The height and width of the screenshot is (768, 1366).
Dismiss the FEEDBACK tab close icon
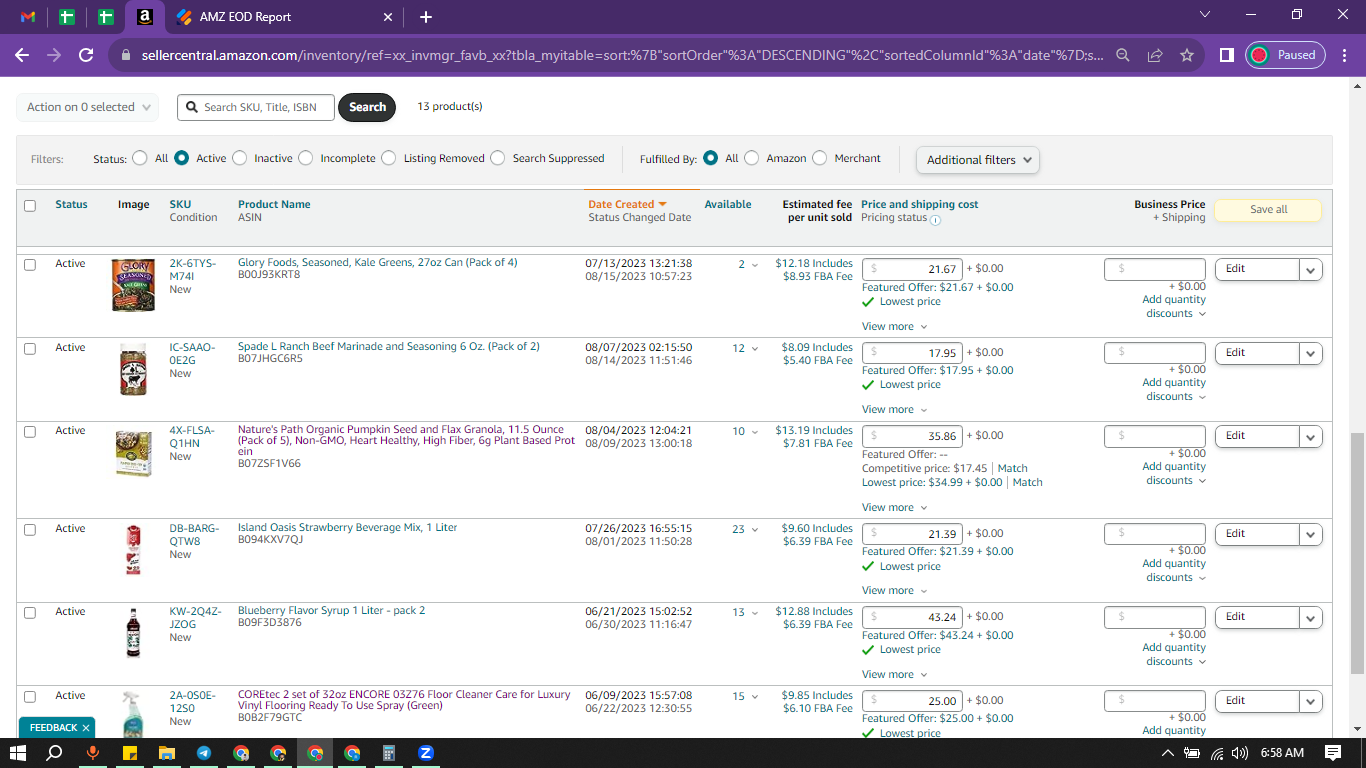[86, 728]
